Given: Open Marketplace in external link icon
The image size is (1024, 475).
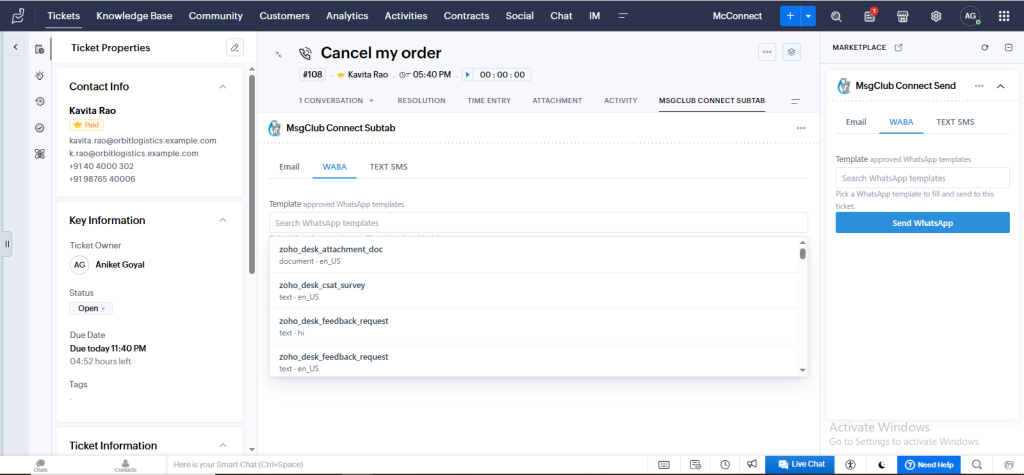Looking at the screenshot, I should (x=899, y=47).
